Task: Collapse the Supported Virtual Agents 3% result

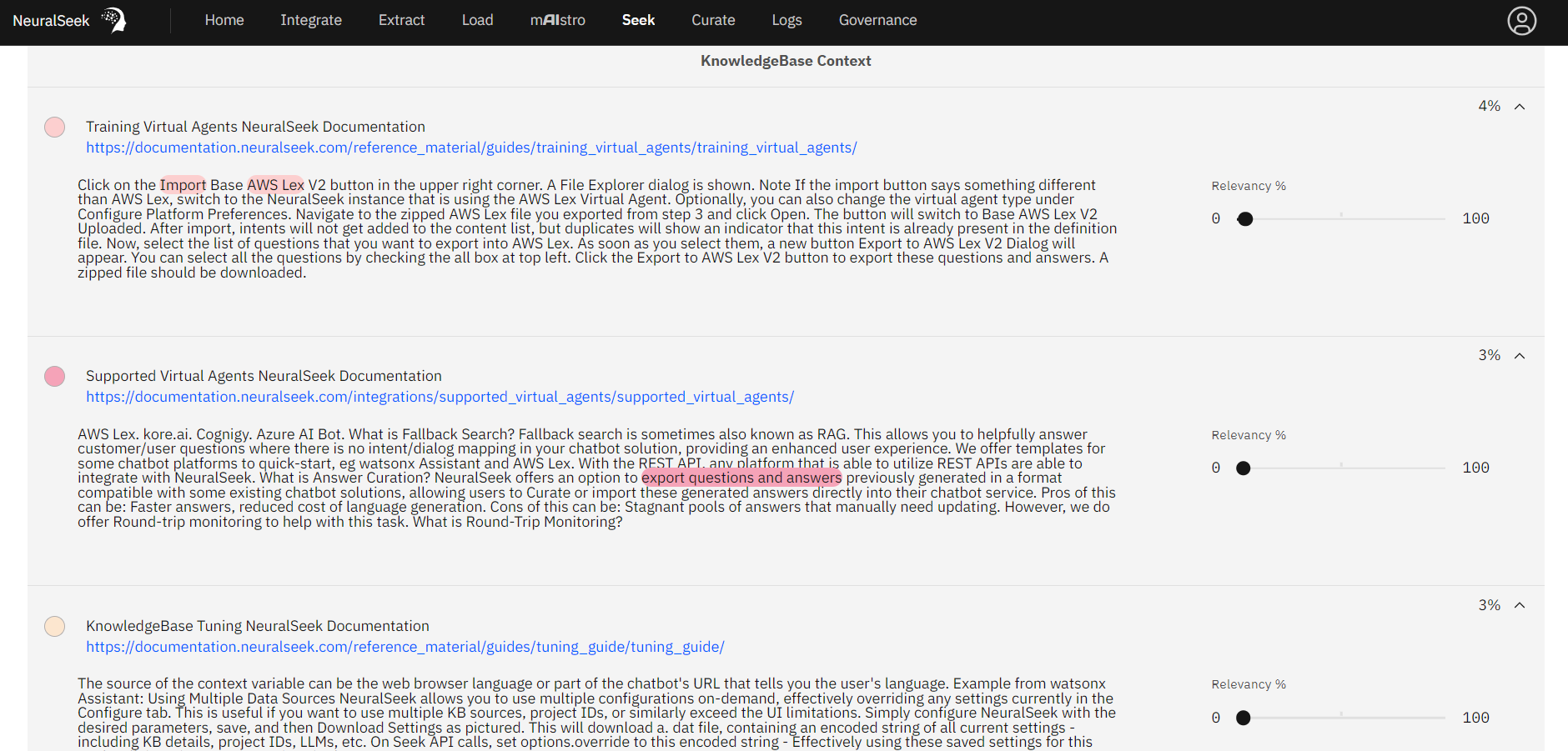Action: (1520, 356)
